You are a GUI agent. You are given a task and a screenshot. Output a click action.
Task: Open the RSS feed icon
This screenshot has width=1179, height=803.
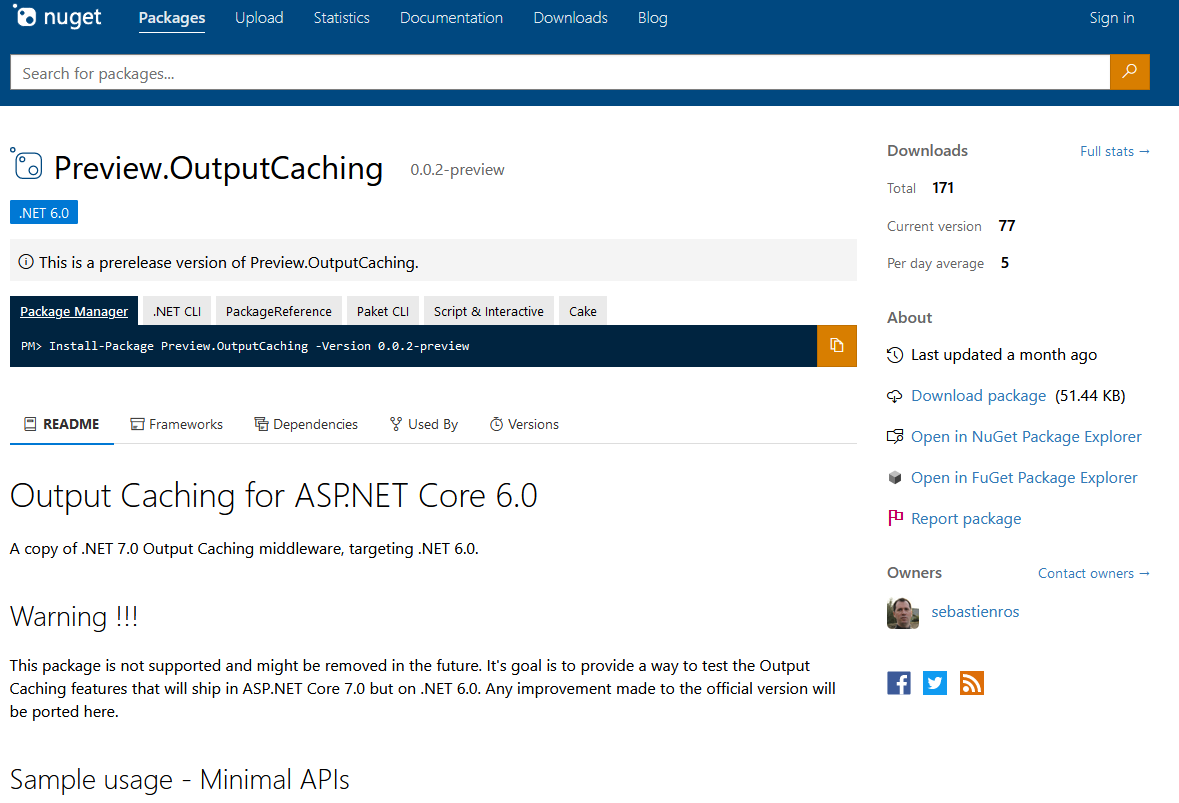971,683
